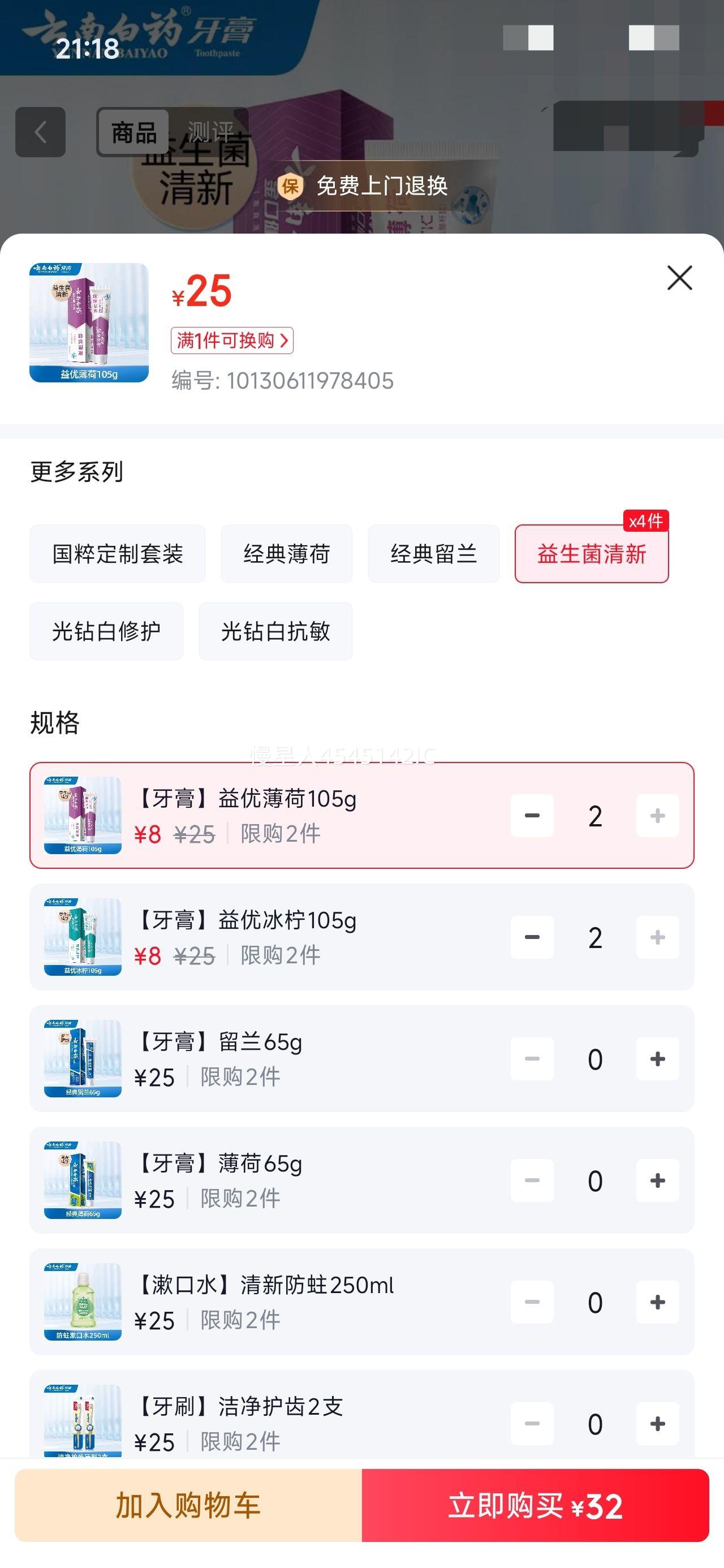Image resolution: width=724 pixels, height=1568 pixels.
Task: Expand the 满1件可换购 promotion details
Action: [x=232, y=341]
